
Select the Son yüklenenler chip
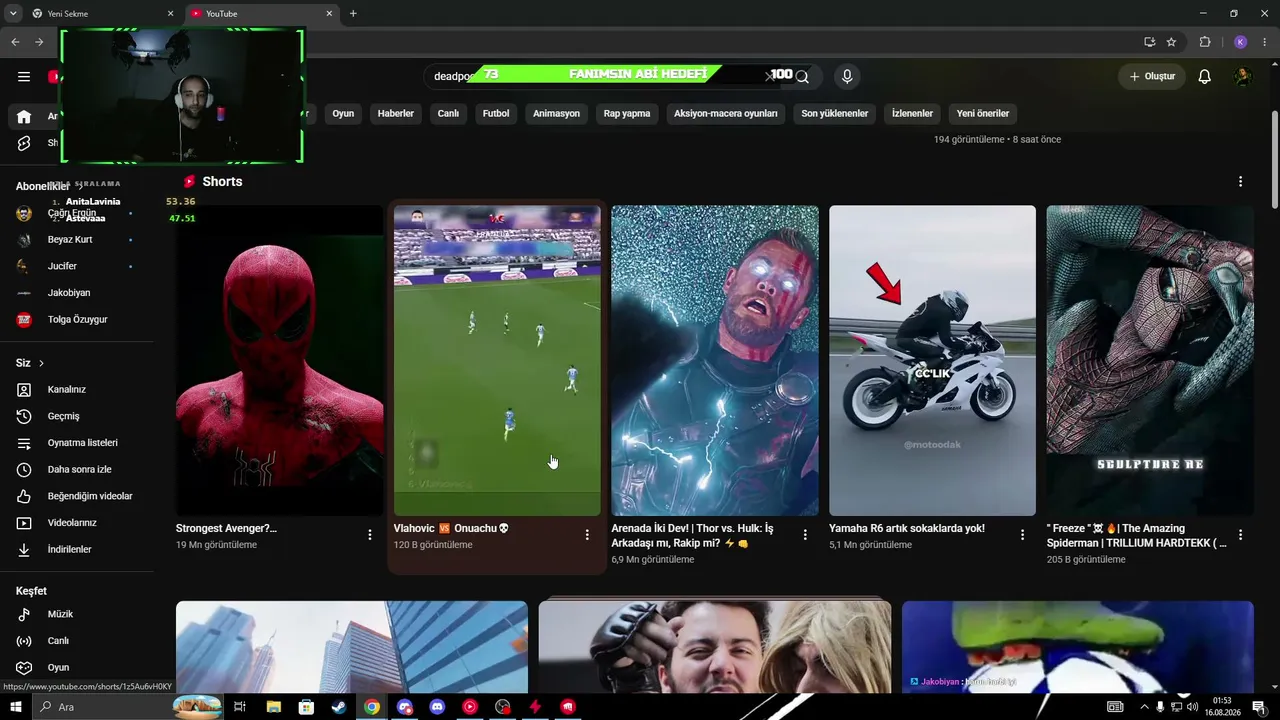coord(835,114)
